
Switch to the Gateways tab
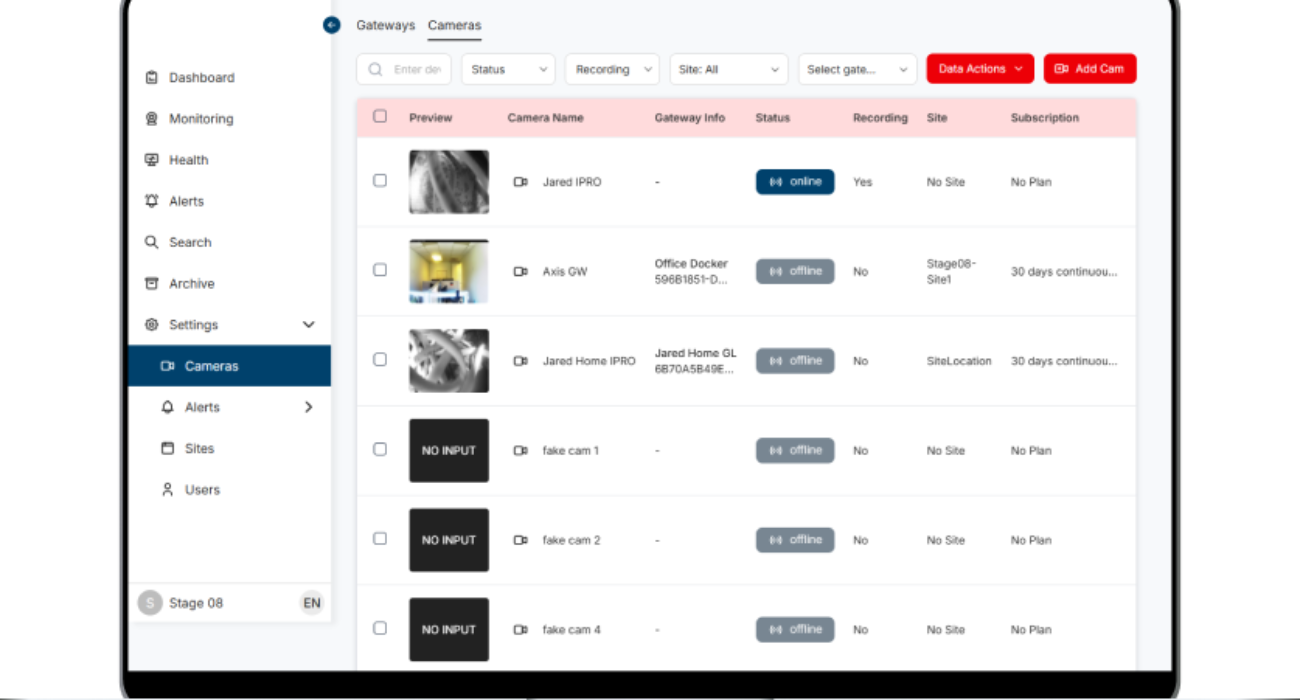[x=385, y=26]
